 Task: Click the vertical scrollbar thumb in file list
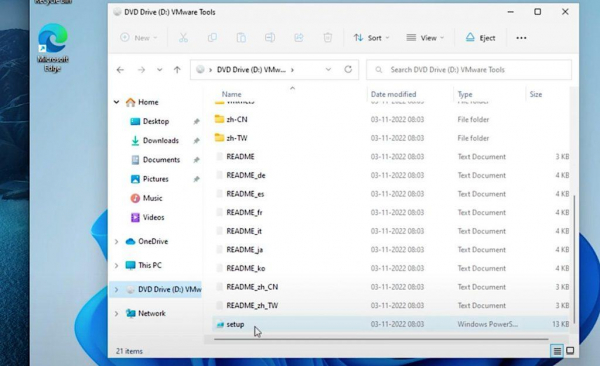pyautogui.click(x=574, y=260)
